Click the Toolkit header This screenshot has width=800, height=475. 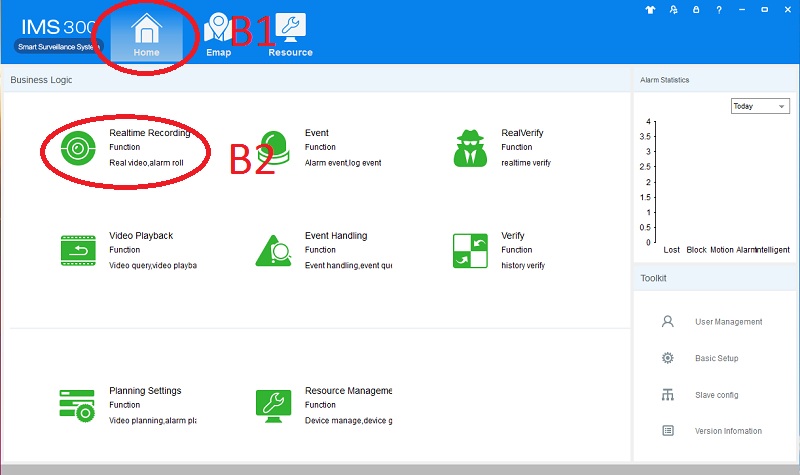tap(653, 278)
